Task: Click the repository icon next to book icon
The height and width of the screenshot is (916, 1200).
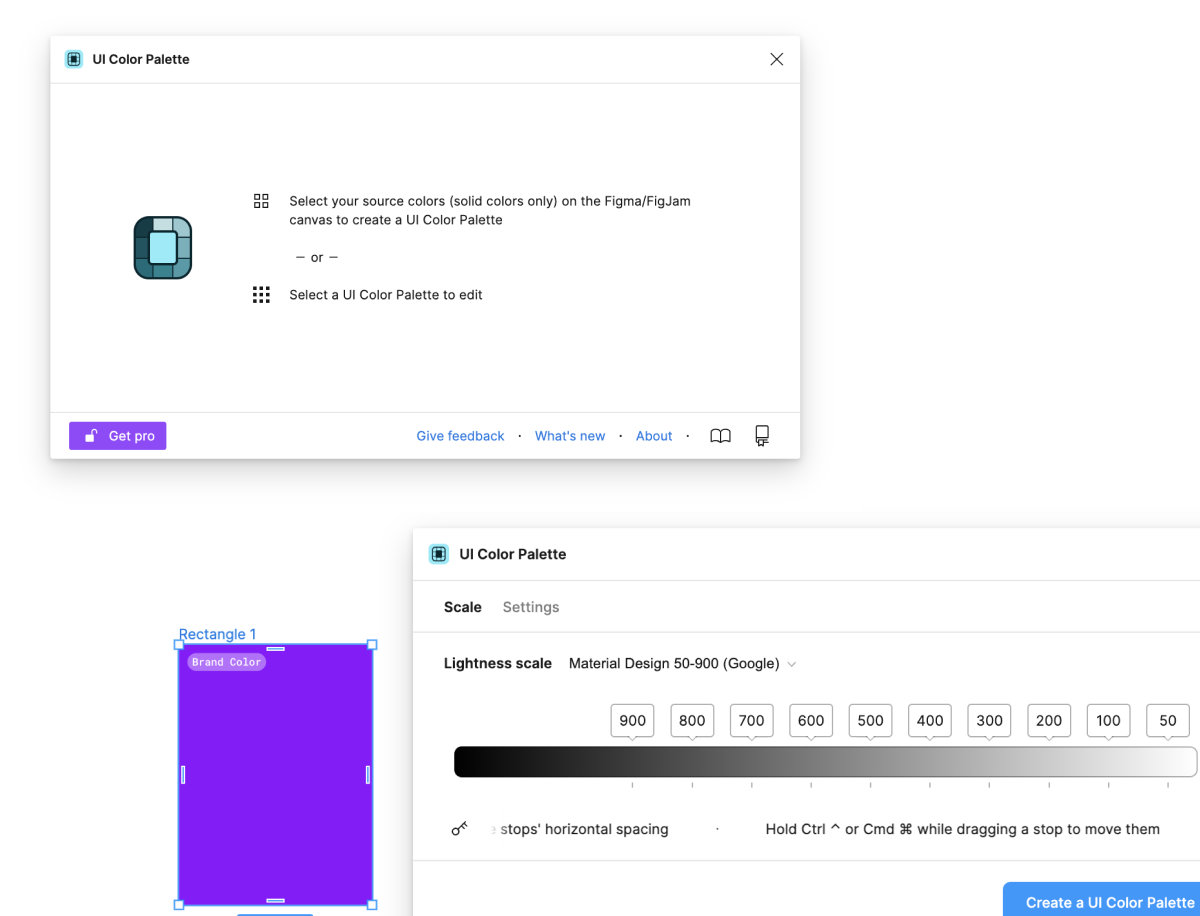Action: click(x=762, y=436)
